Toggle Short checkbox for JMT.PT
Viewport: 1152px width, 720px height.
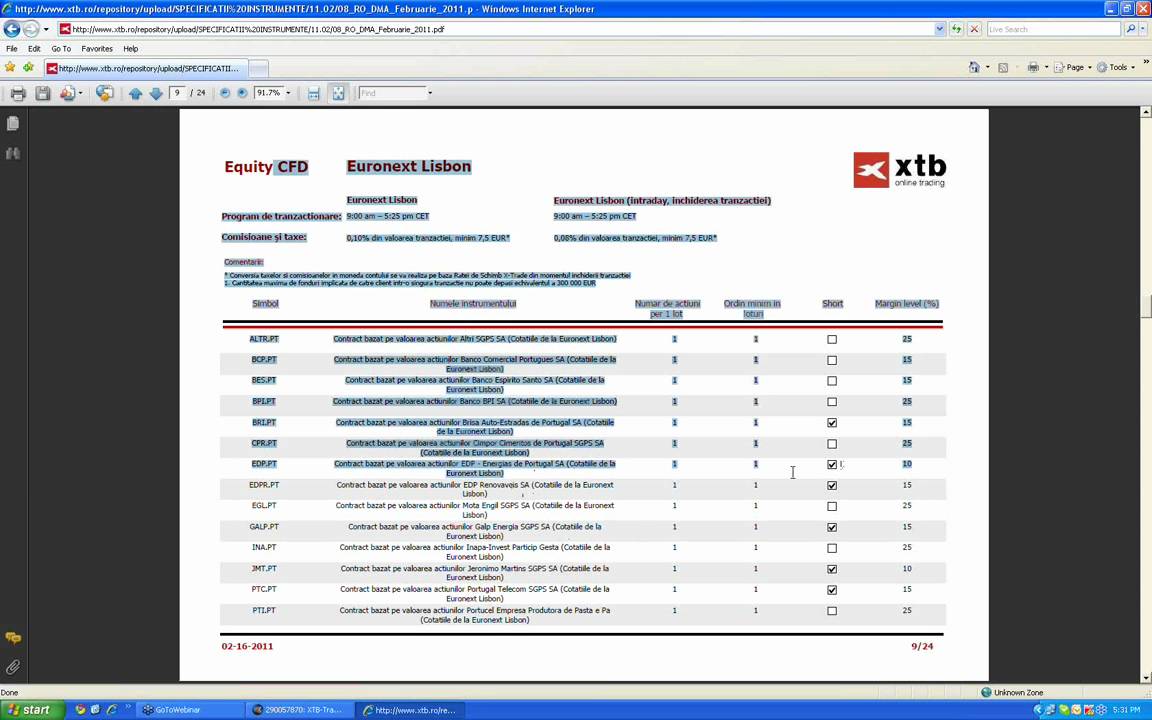(x=832, y=569)
